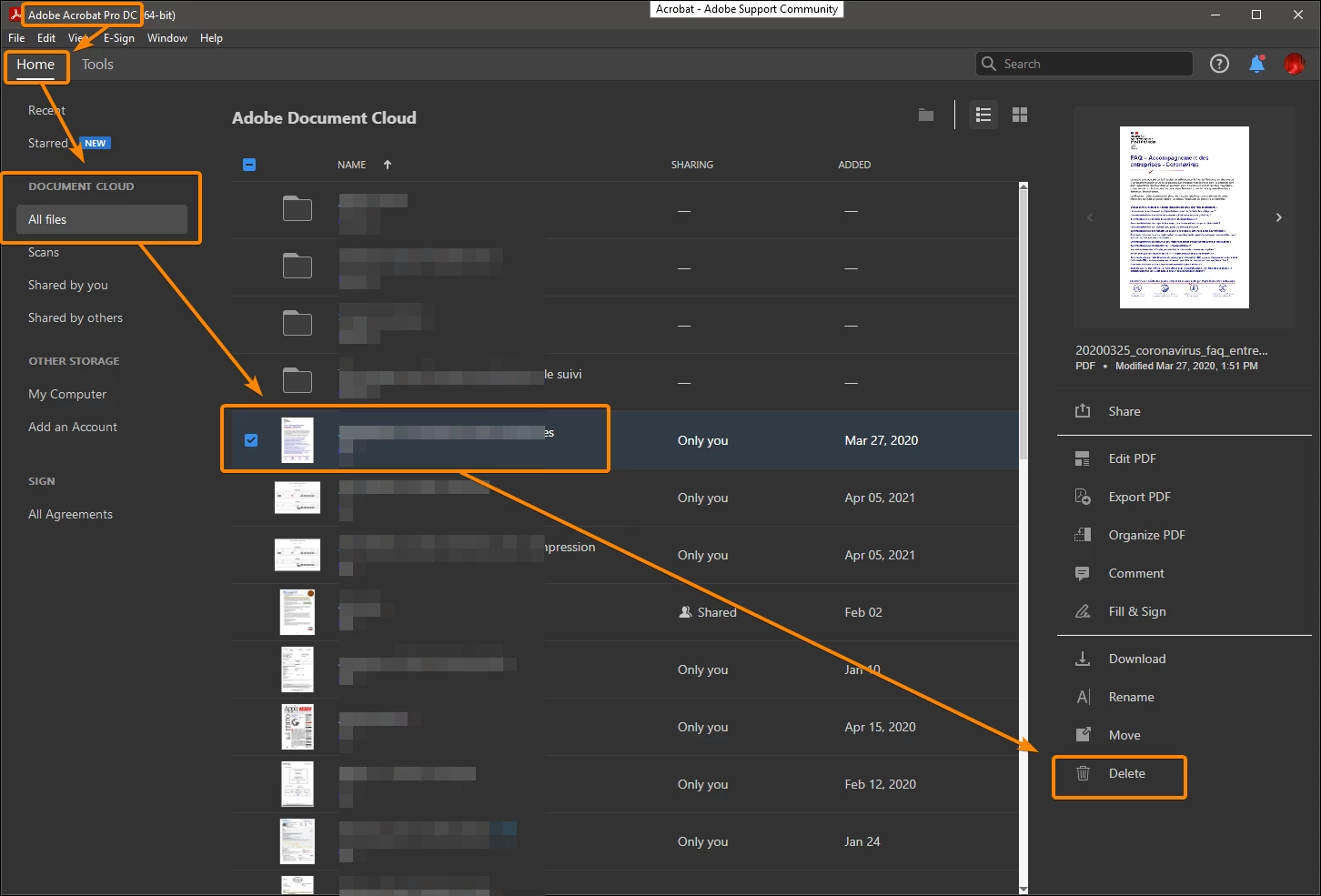Open Shared by you
The image size is (1321, 896).
click(68, 285)
